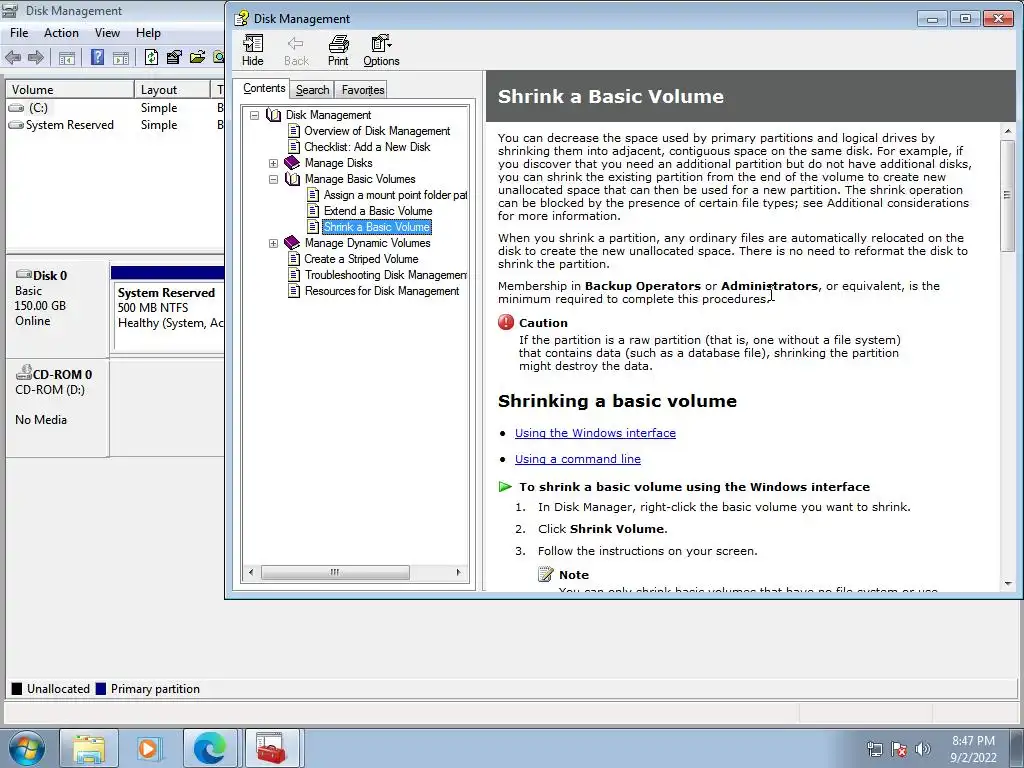Expand the Manage Dynamic Volumes node

coord(274,243)
